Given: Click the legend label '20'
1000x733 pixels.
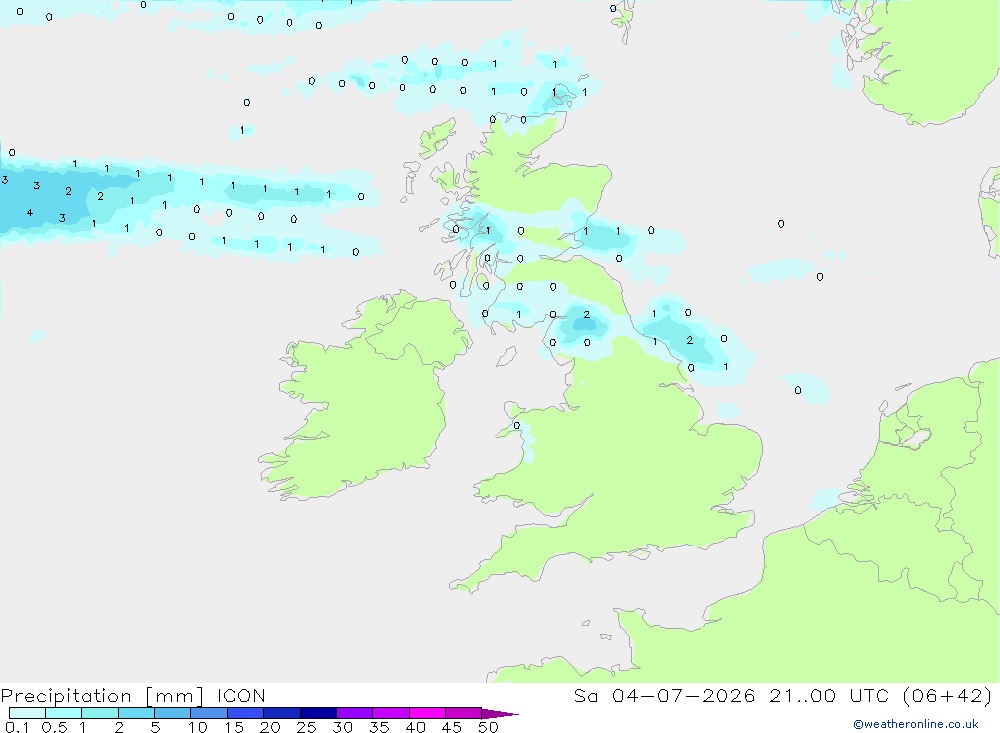Looking at the screenshot, I should 270,727.
